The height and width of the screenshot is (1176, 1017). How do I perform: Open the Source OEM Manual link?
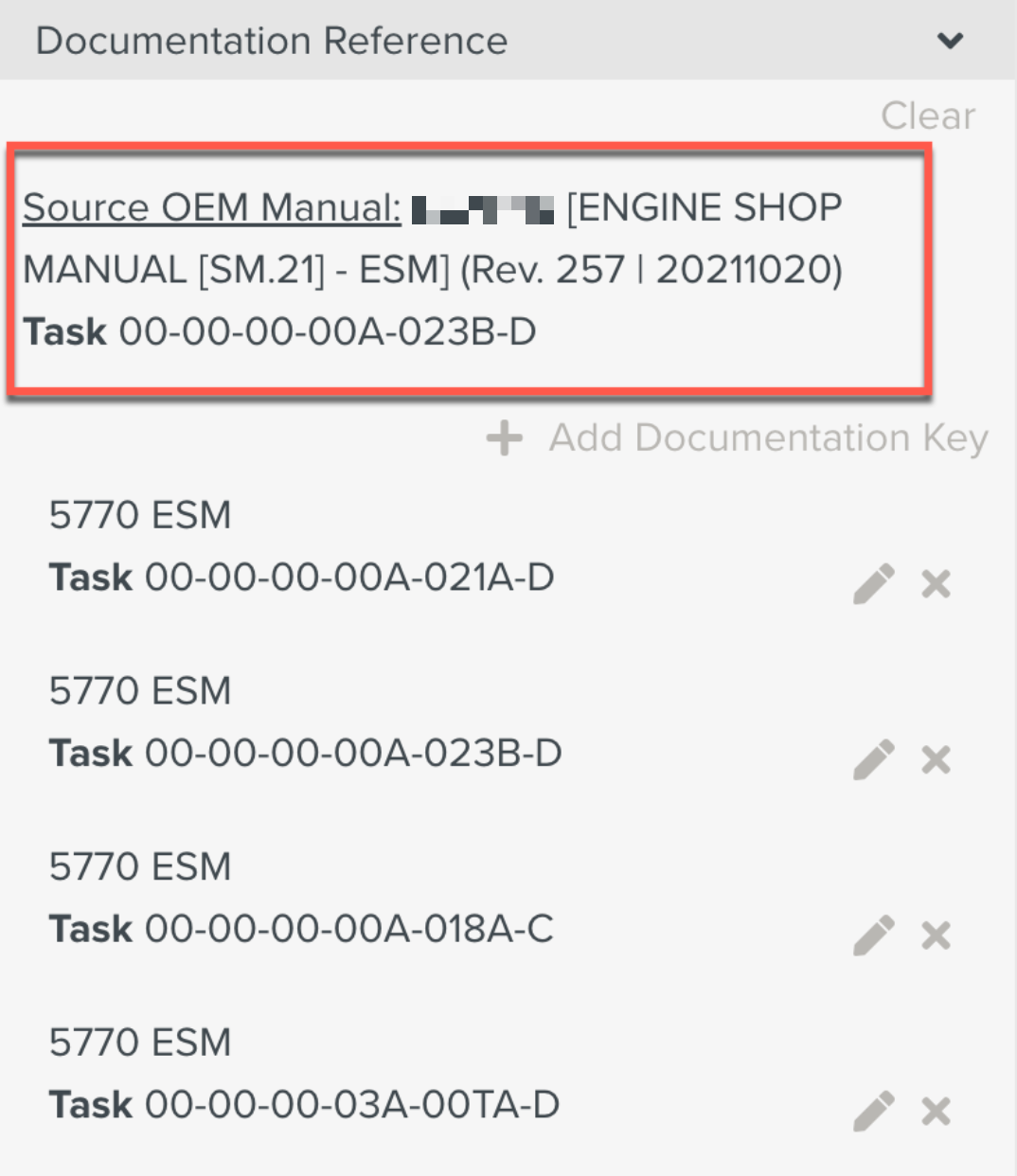[x=209, y=207]
